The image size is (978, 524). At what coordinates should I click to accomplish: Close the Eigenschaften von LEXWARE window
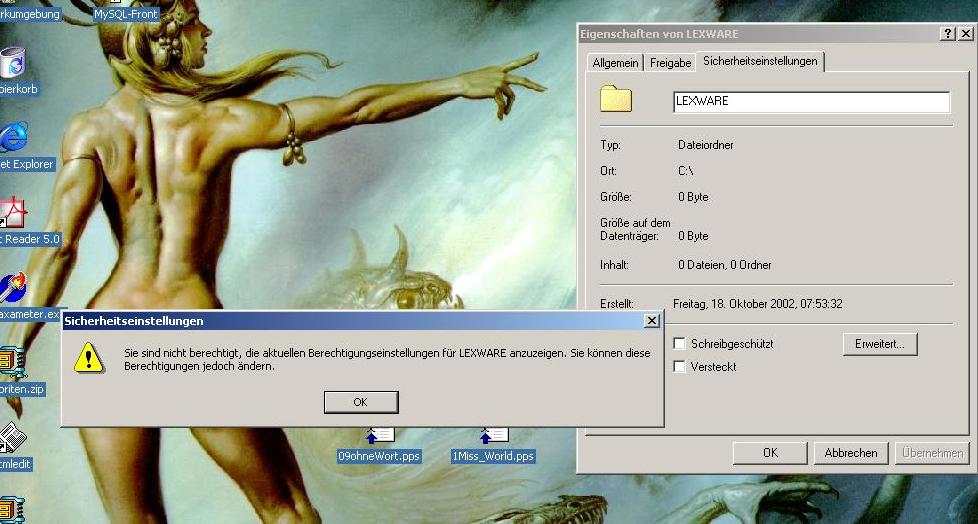966,34
